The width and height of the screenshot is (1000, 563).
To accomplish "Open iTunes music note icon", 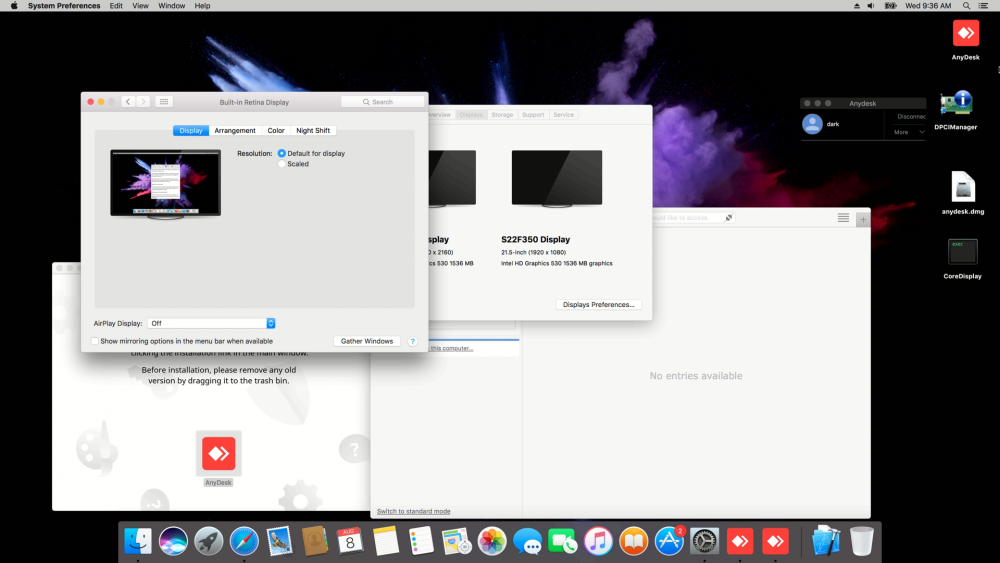I will coord(598,541).
